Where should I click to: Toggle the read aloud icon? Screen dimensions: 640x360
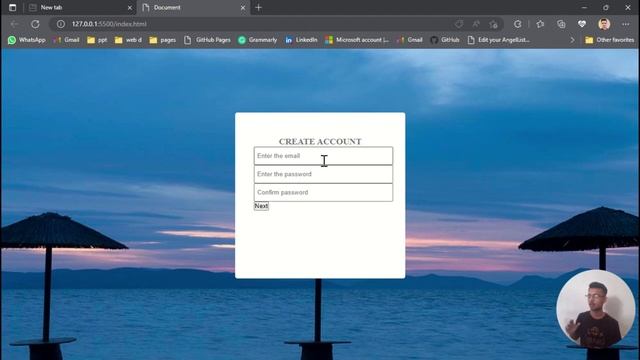tap(476, 24)
